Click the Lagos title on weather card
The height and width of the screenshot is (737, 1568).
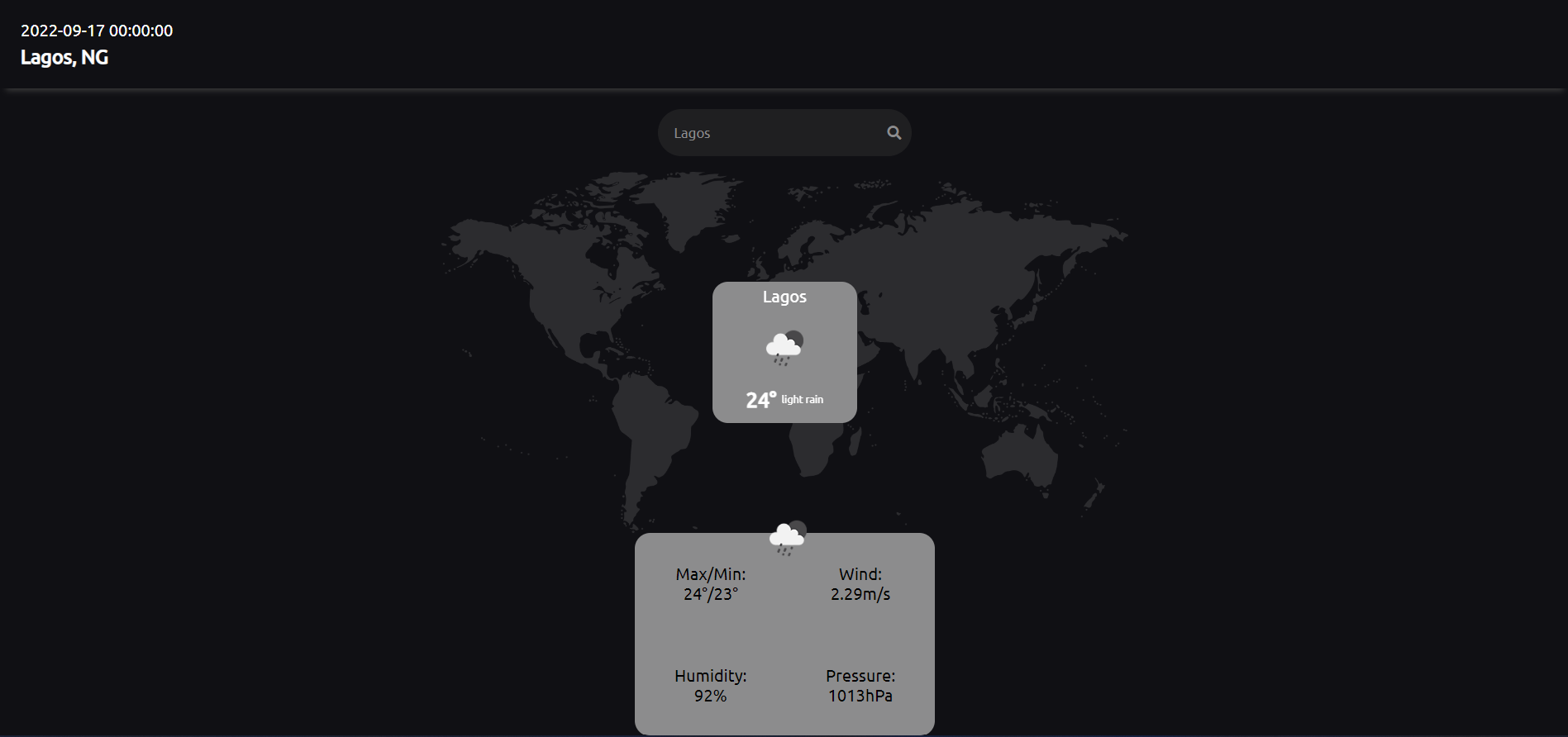coord(784,297)
